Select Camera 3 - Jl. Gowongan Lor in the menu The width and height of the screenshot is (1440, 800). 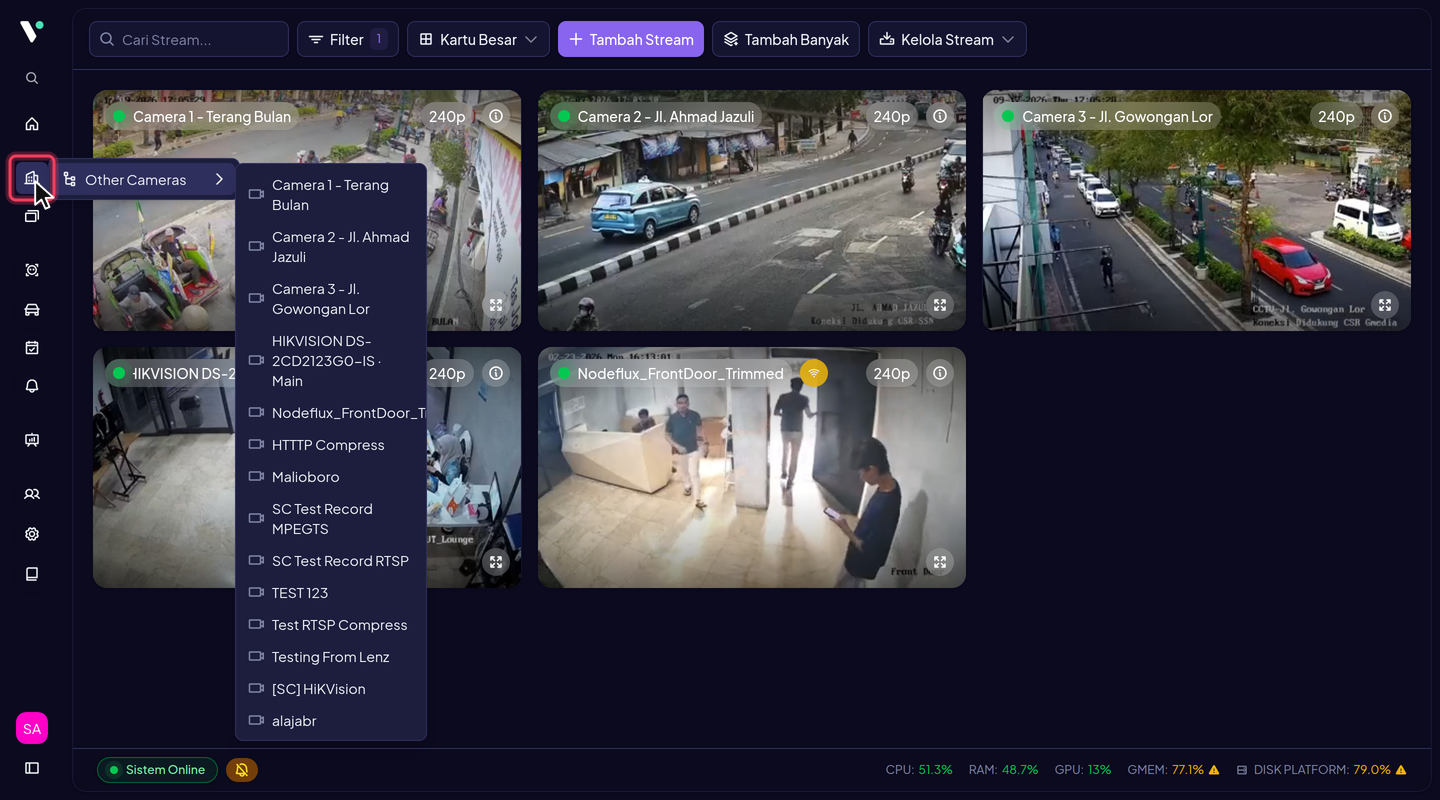[x=331, y=299]
